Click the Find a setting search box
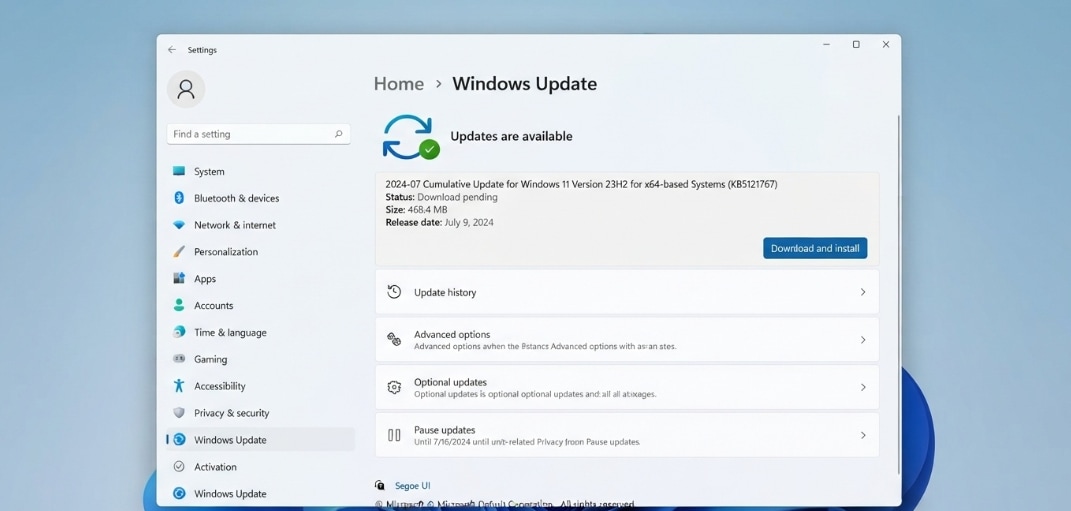 pyautogui.click(x=258, y=134)
